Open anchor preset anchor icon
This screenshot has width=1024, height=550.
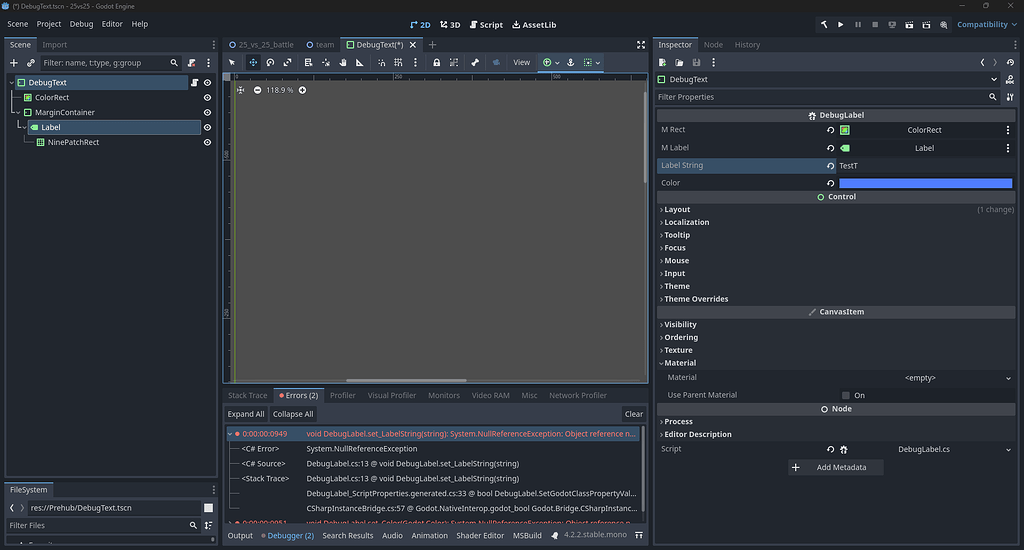click(x=570, y=63)
